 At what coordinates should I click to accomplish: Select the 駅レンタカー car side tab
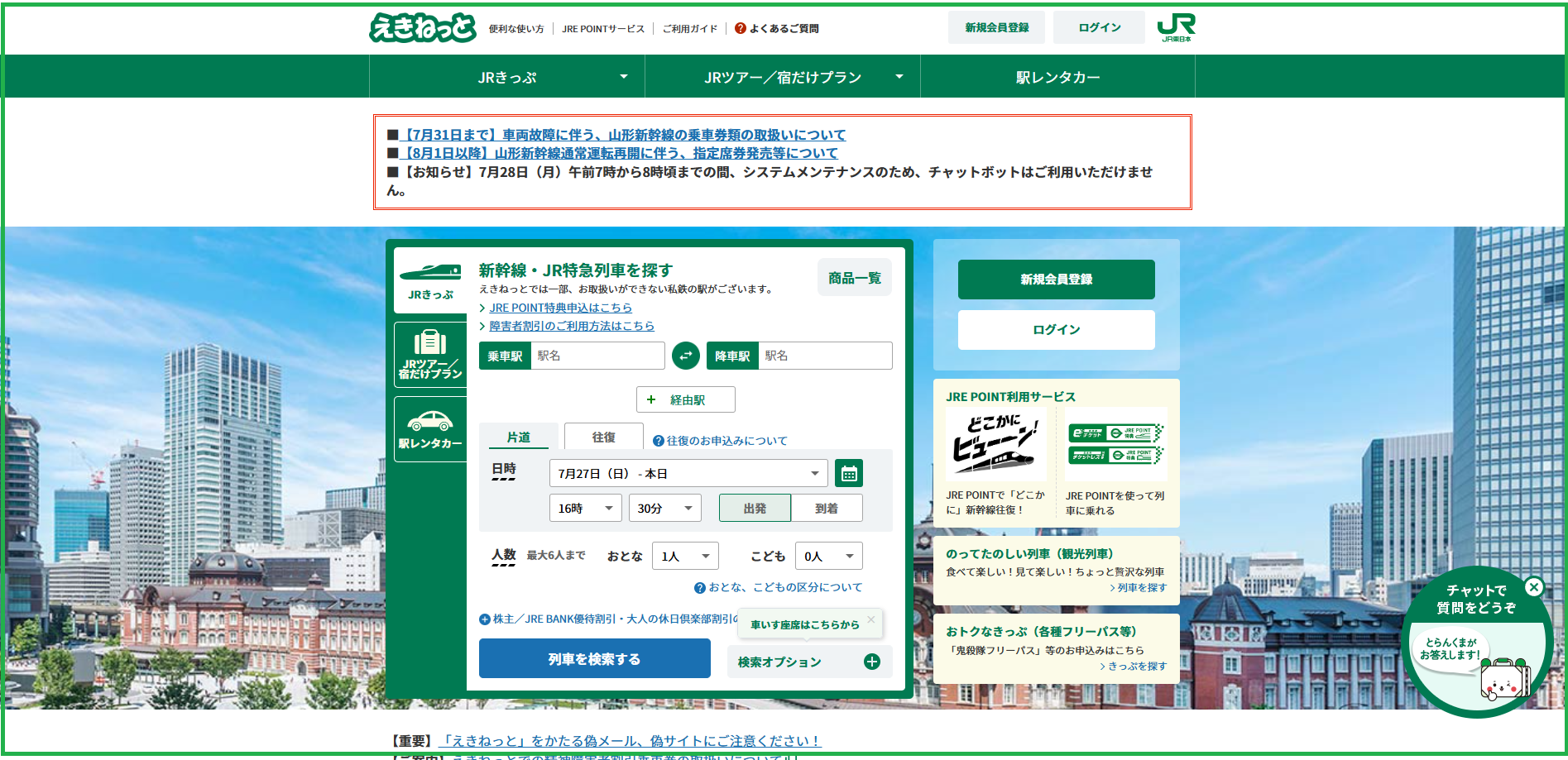[x=430, y=429]
